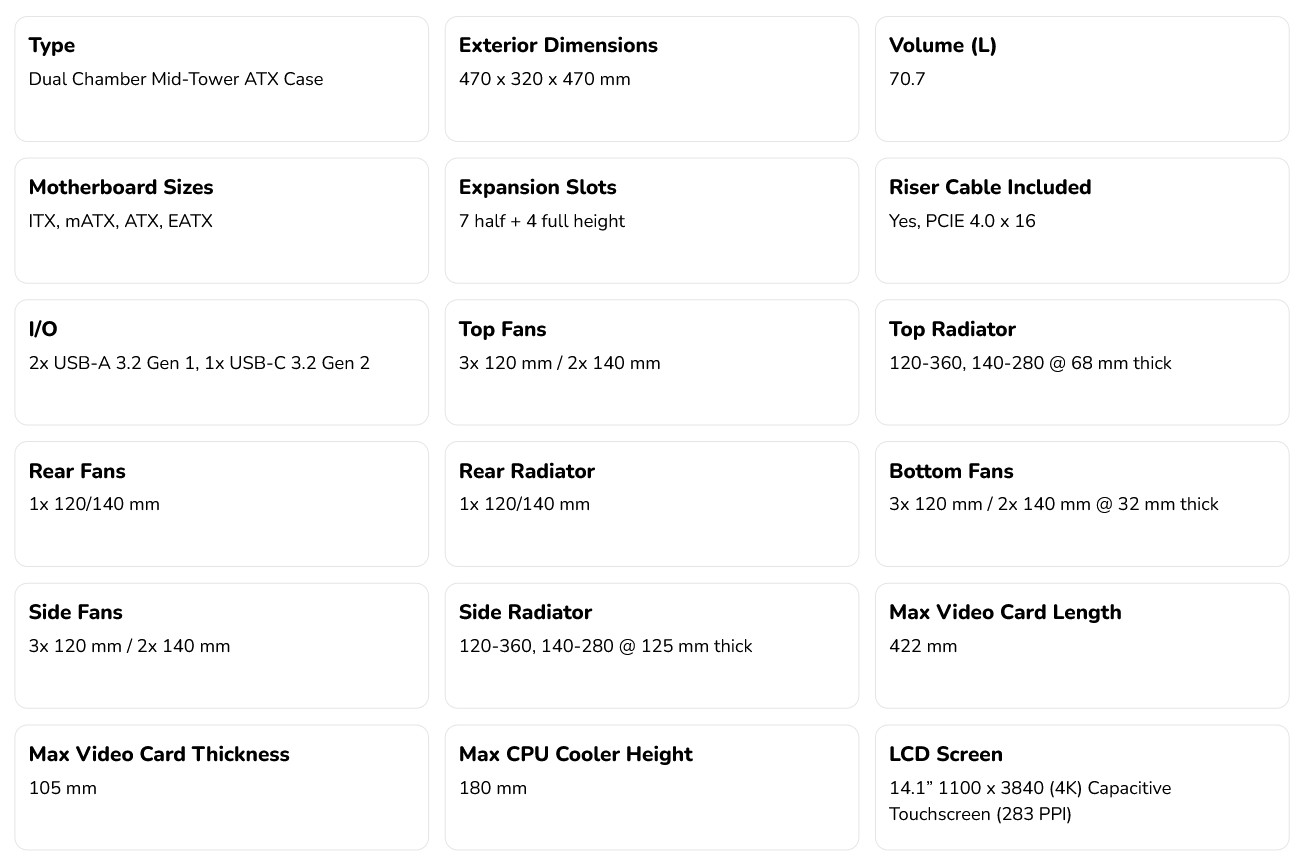The width and height of the screenshot is (1307, 856).
Task: Click the I/O specification card
Action: click(x=222, y=363)
